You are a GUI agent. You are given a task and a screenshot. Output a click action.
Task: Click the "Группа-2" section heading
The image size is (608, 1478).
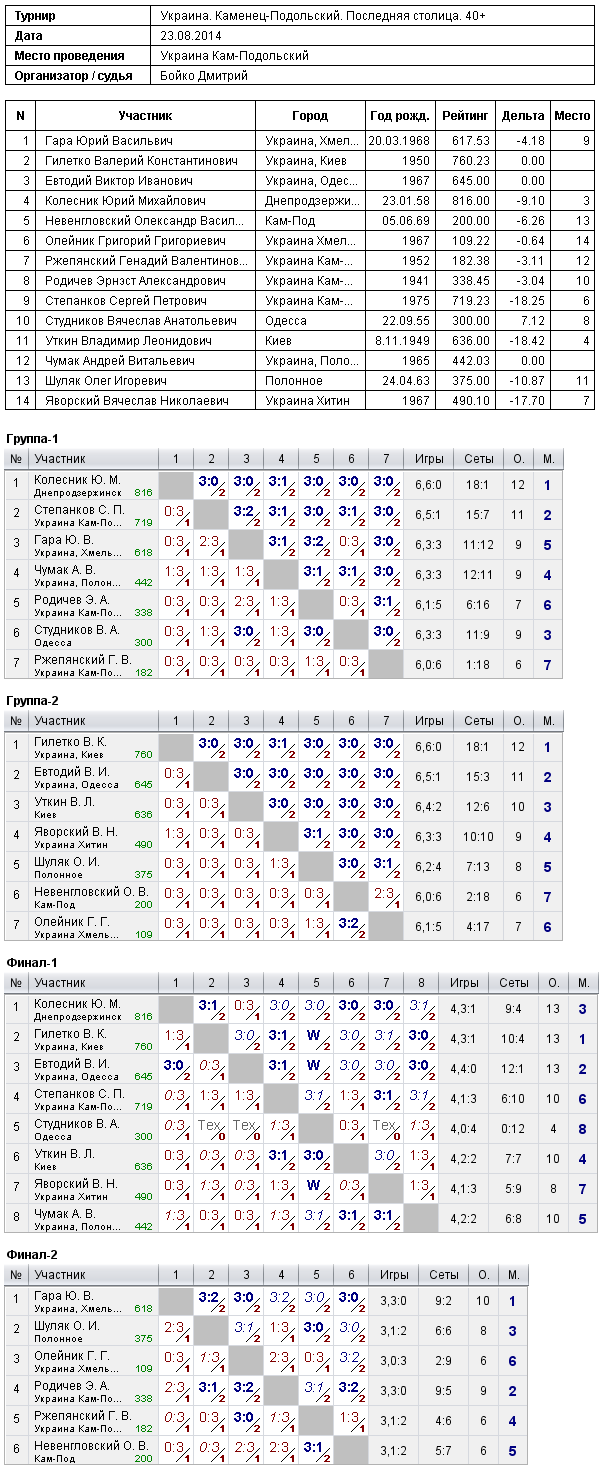(33, 701)
